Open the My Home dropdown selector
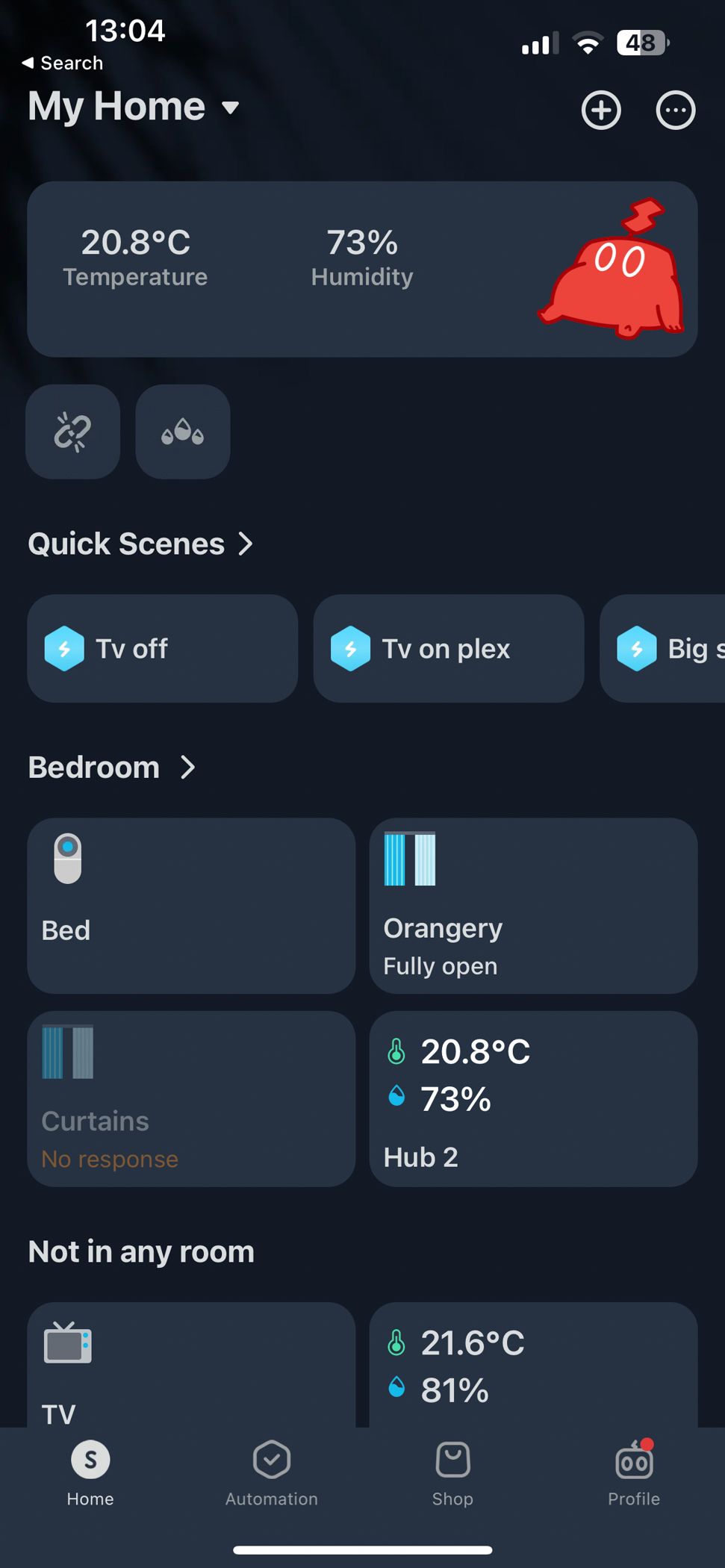Screen dimensions: 725x1568 134,107
